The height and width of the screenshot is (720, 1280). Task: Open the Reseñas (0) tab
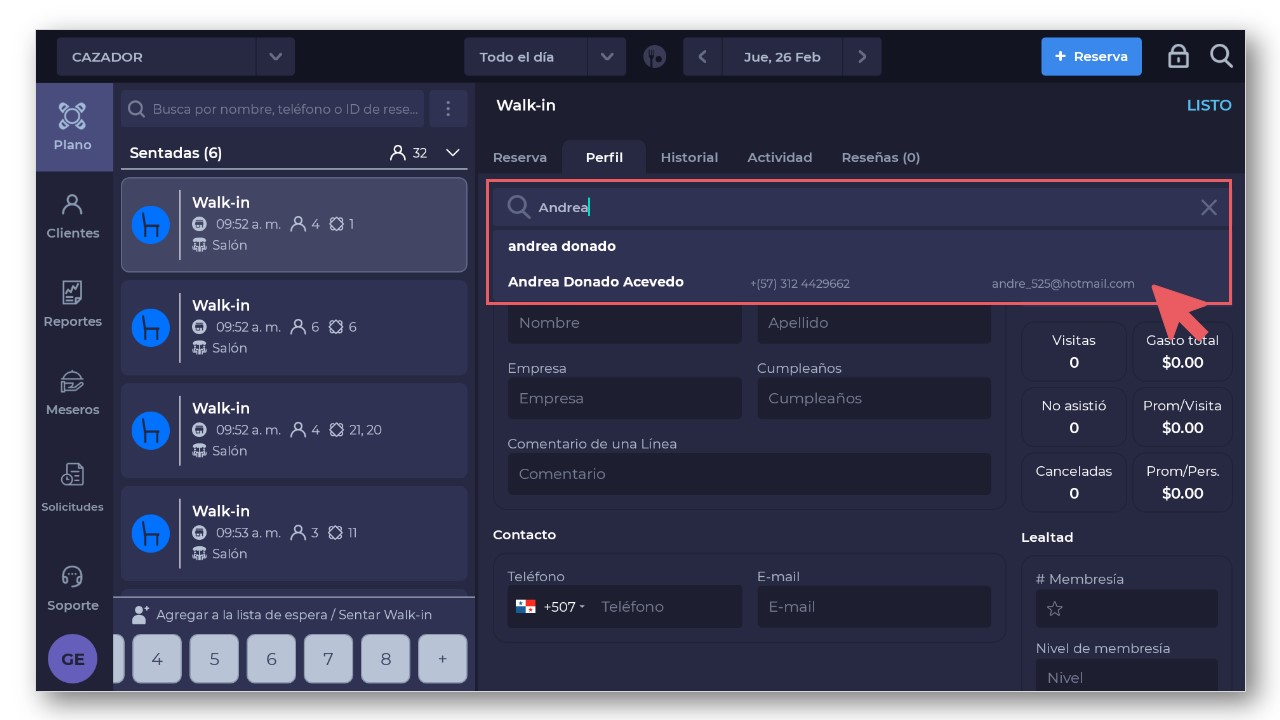tap(881, 157)
